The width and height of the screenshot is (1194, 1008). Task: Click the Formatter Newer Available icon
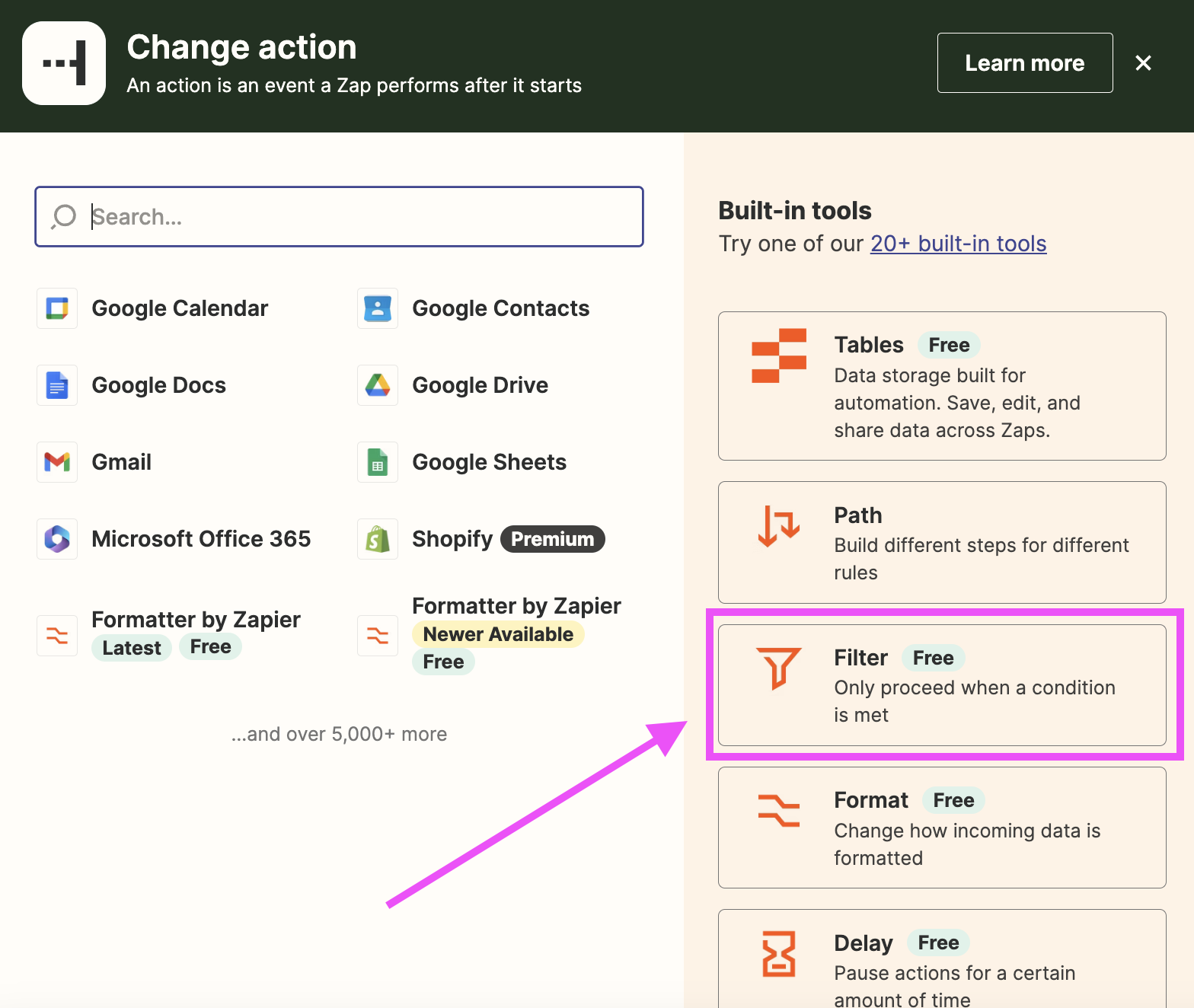coord(378,635)
